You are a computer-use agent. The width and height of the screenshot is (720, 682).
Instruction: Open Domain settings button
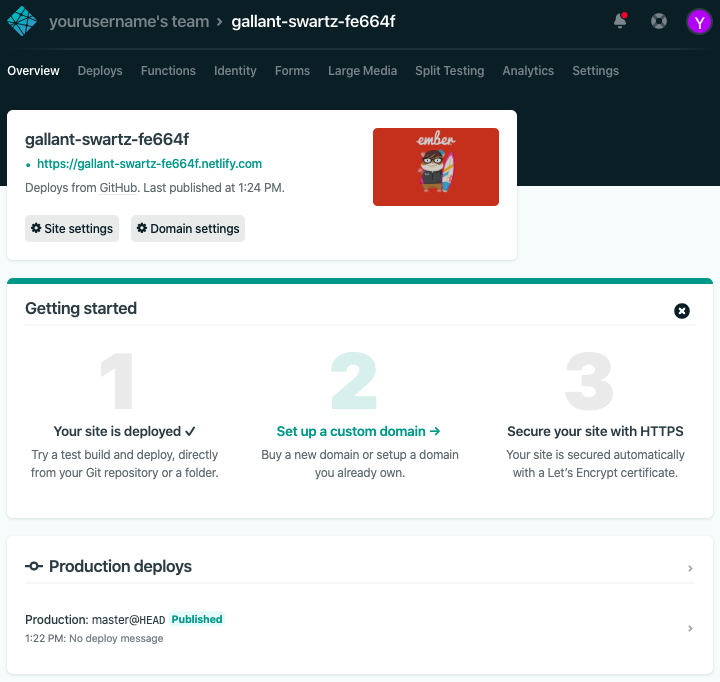188,229
